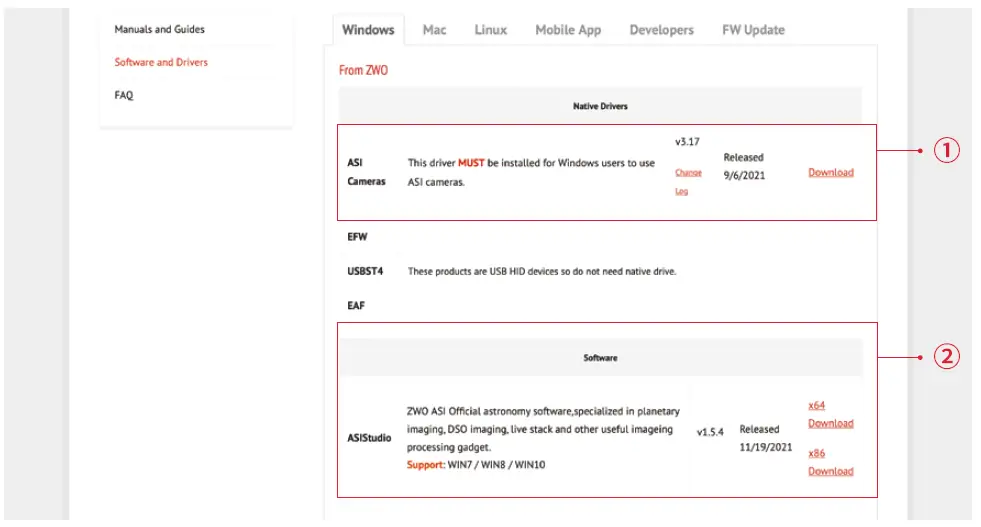Click the Support WIN7 / WIN8 / WIN10 line

click(476, 464)
